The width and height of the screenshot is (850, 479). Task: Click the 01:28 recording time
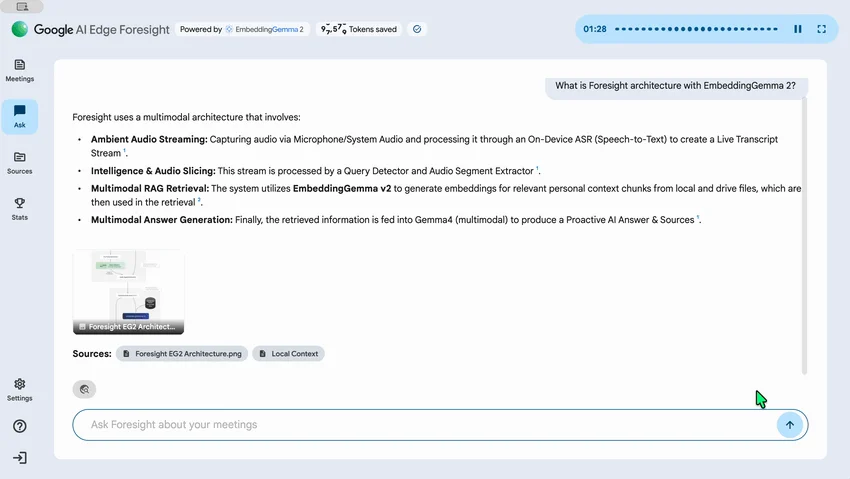coord(595,29)
